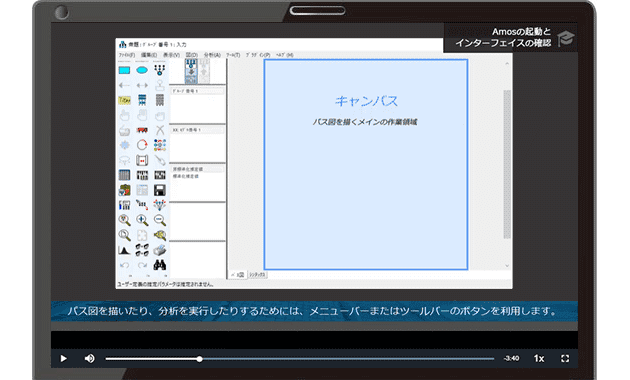Image resolution: width=630 pixels, height=380 pixels.
Task: Click the bell curve degrees of freedom icon
Action: coord(125,250)
